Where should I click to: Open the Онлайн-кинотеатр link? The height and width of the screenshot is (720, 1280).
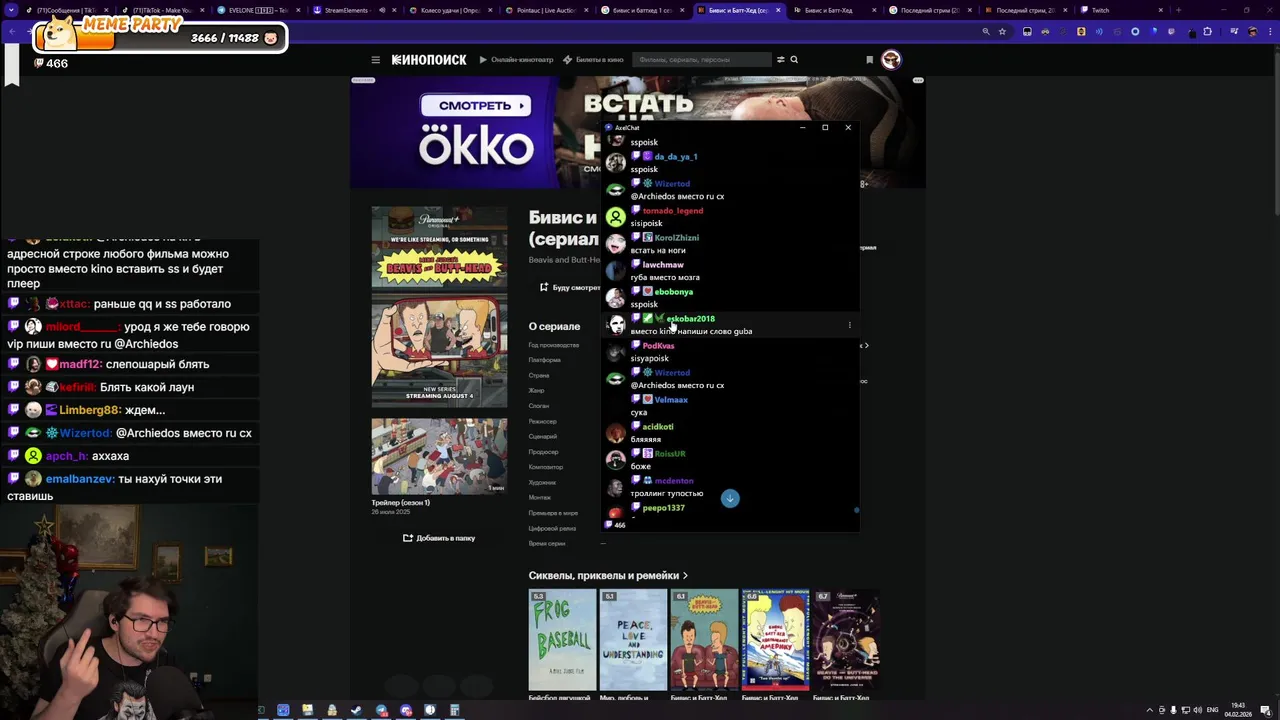pyautogui.click(x=516, y=60)
